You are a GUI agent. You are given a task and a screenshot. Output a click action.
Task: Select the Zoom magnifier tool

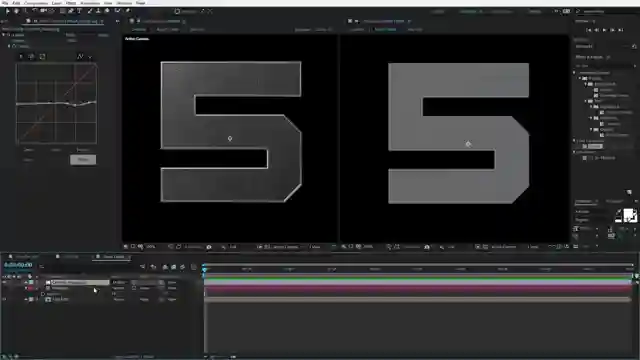(25, 11)
